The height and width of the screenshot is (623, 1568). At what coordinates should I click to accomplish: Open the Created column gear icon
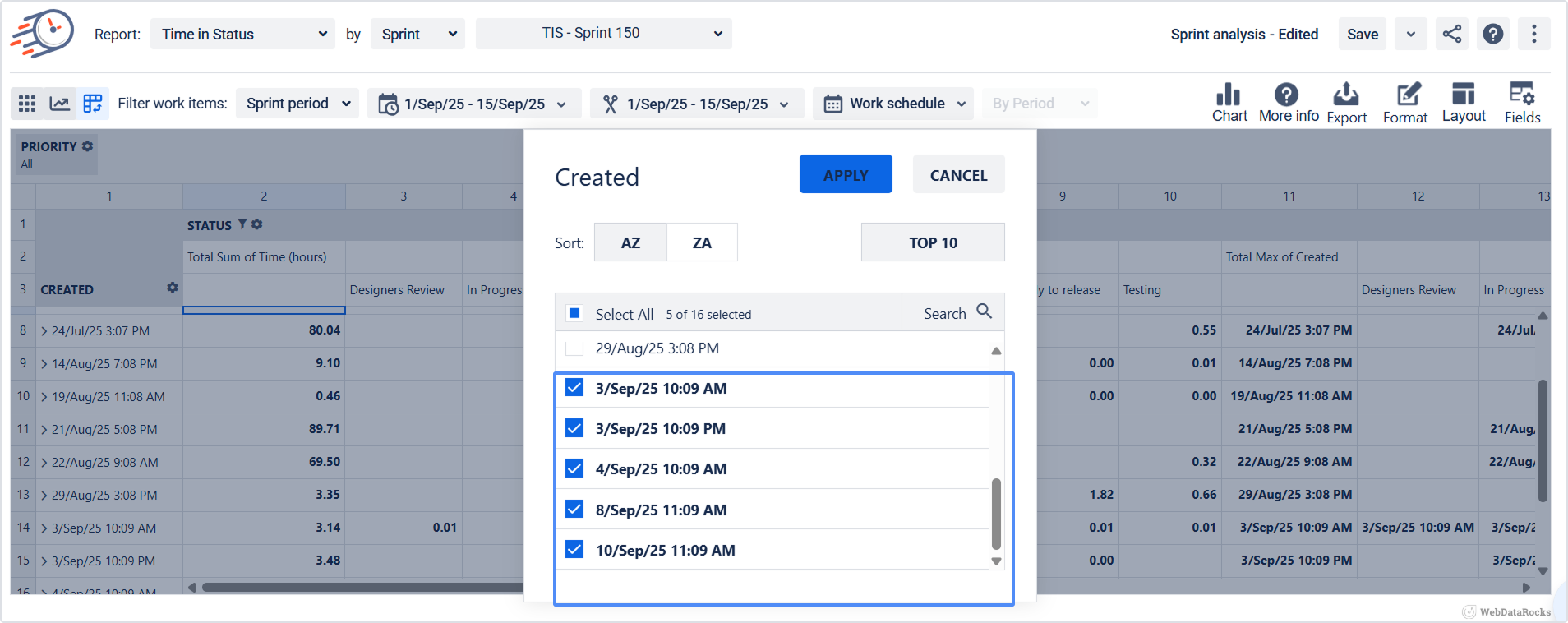[x=172, y=288]
